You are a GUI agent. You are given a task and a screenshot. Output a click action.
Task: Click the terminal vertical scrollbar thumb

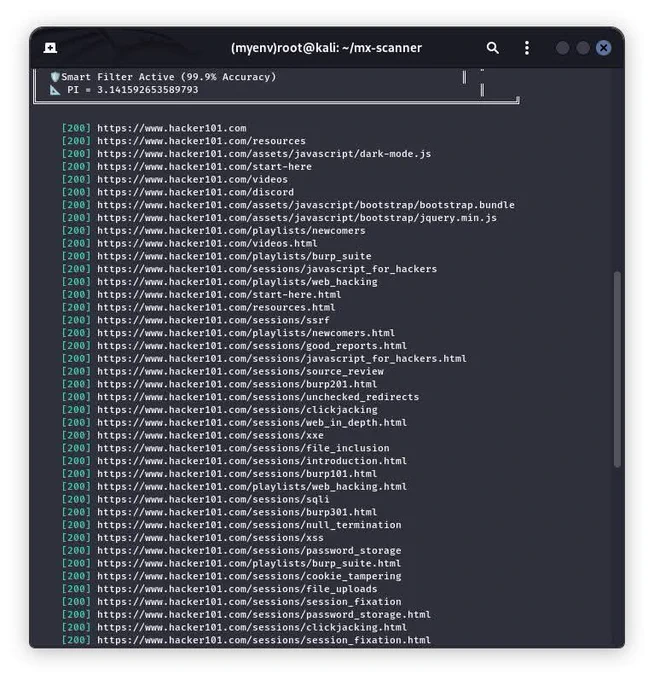click(x=617, y=369)
